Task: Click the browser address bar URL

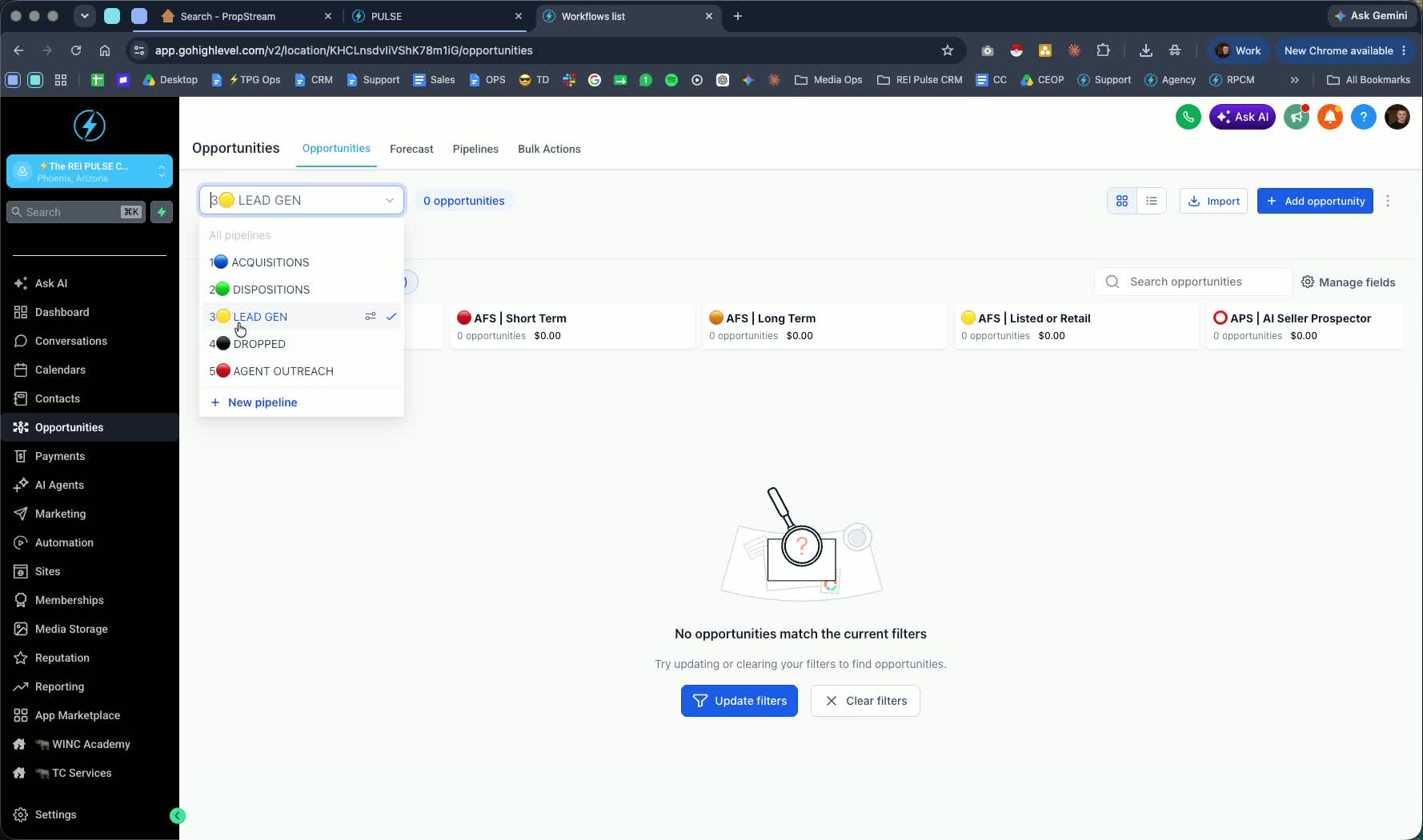Action: click(344, 50)
